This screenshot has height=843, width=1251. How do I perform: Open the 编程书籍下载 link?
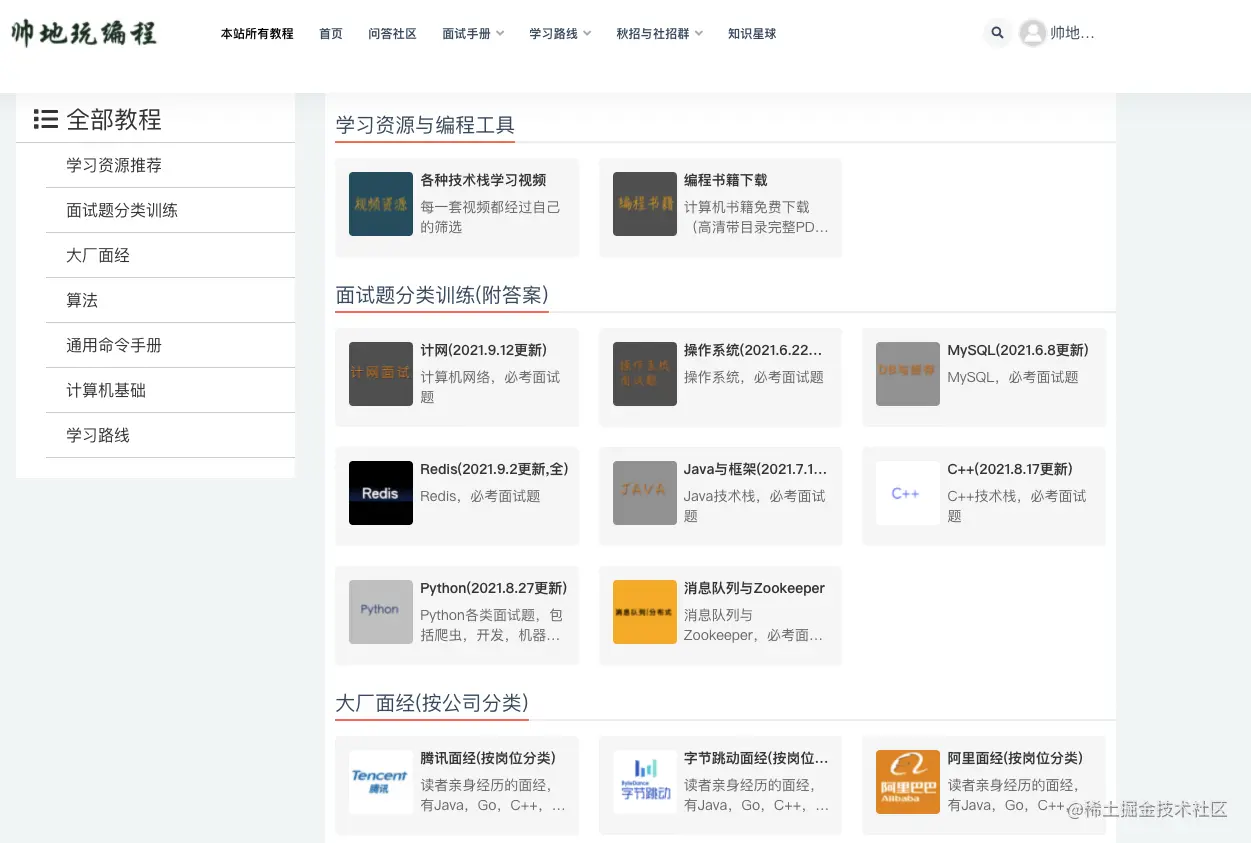click(x=725, y=180)
